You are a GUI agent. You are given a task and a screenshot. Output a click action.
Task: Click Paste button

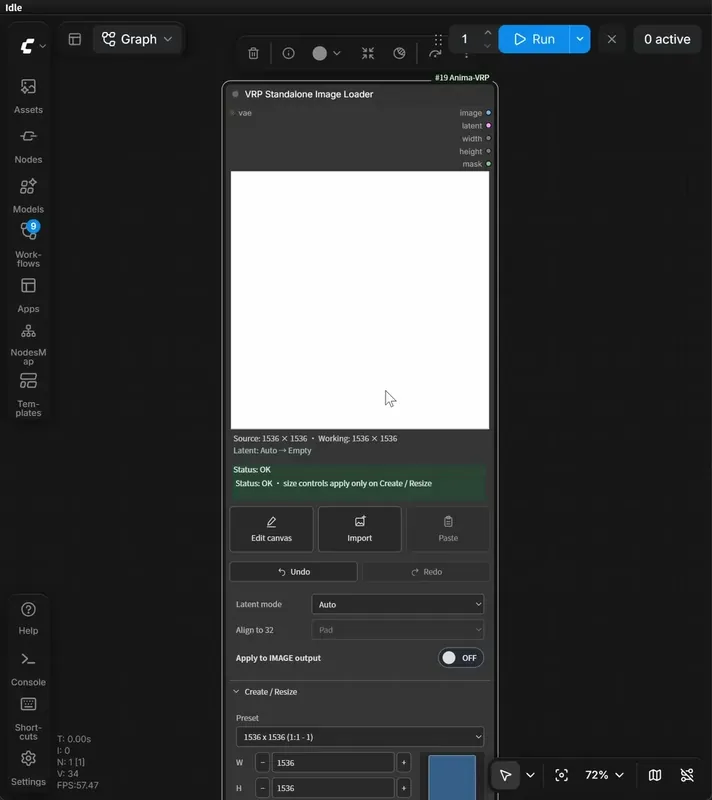tap(448, 529)
